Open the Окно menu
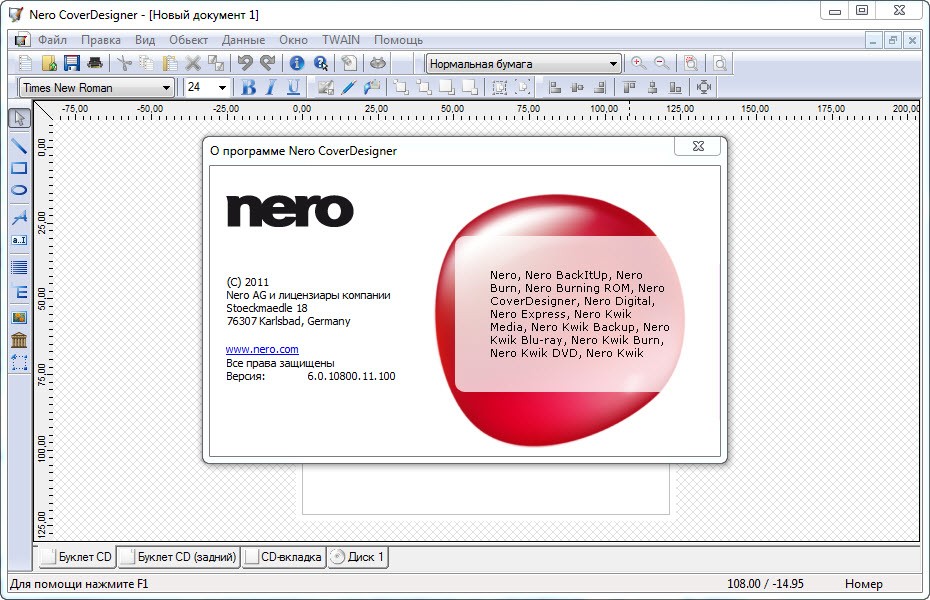 293,40
